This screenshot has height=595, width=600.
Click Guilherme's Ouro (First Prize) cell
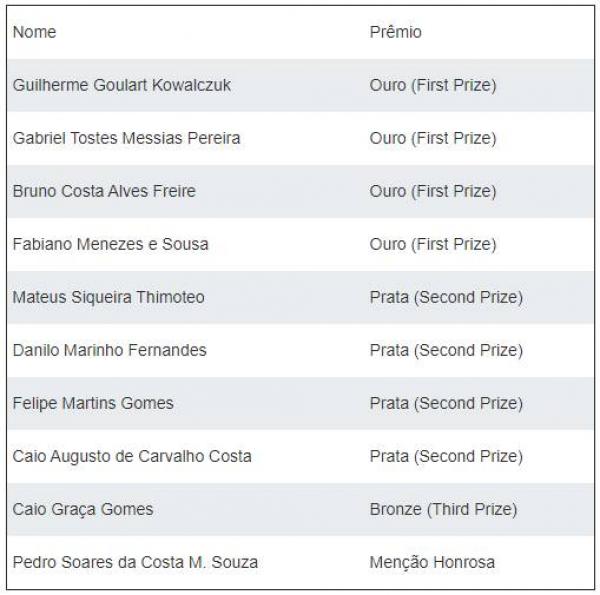433,85
